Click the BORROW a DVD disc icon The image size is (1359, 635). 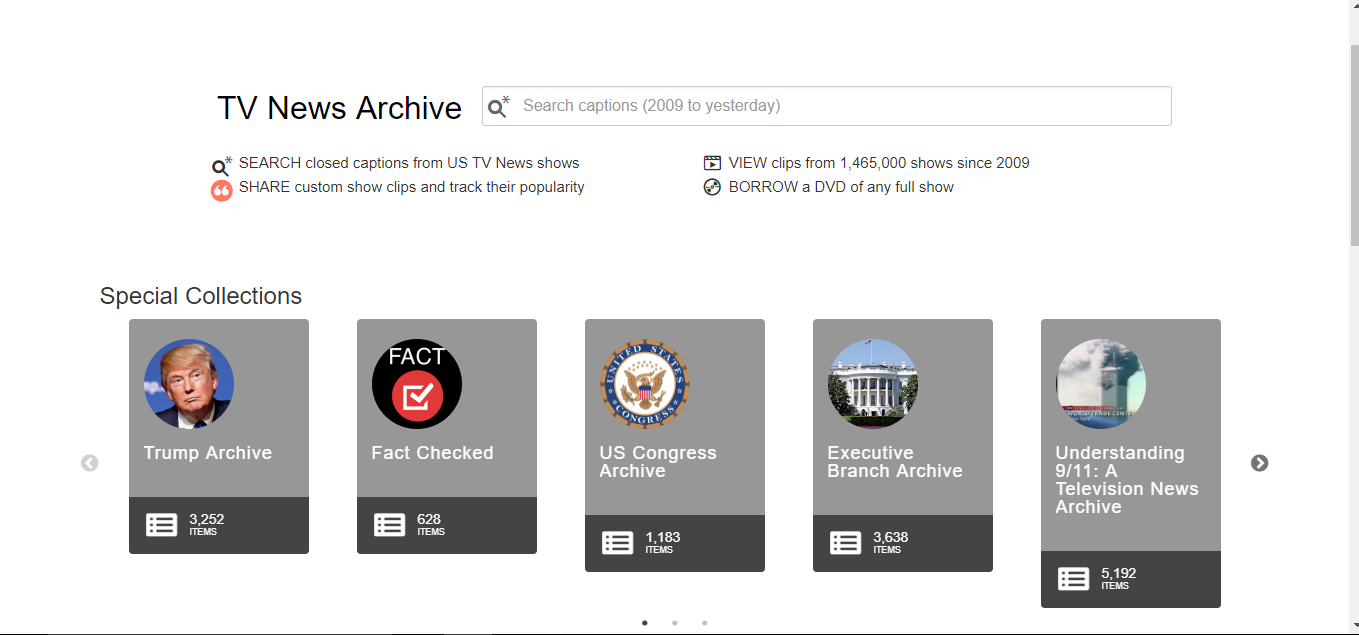tap(712, 187)
